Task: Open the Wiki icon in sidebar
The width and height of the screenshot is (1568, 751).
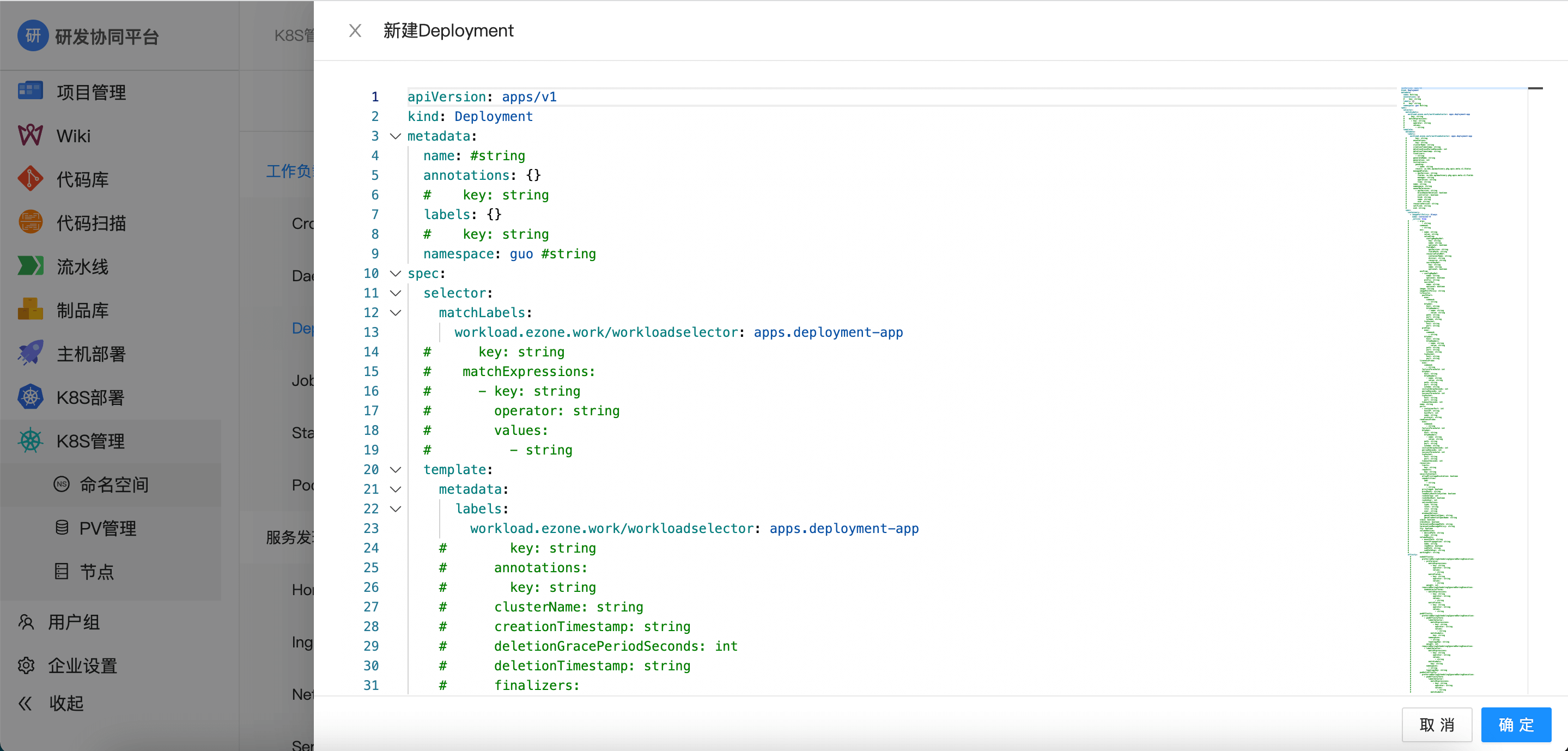Action: point(30,135)
